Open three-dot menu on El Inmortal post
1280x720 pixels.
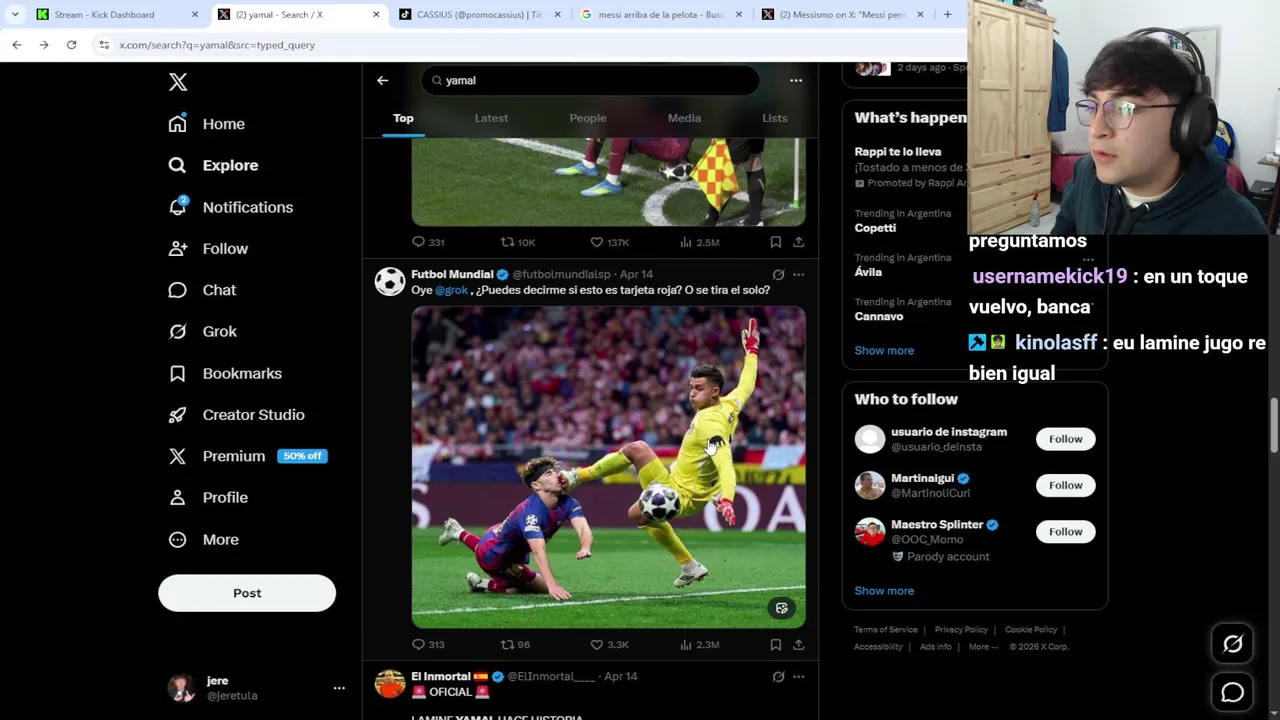point(798,677)
